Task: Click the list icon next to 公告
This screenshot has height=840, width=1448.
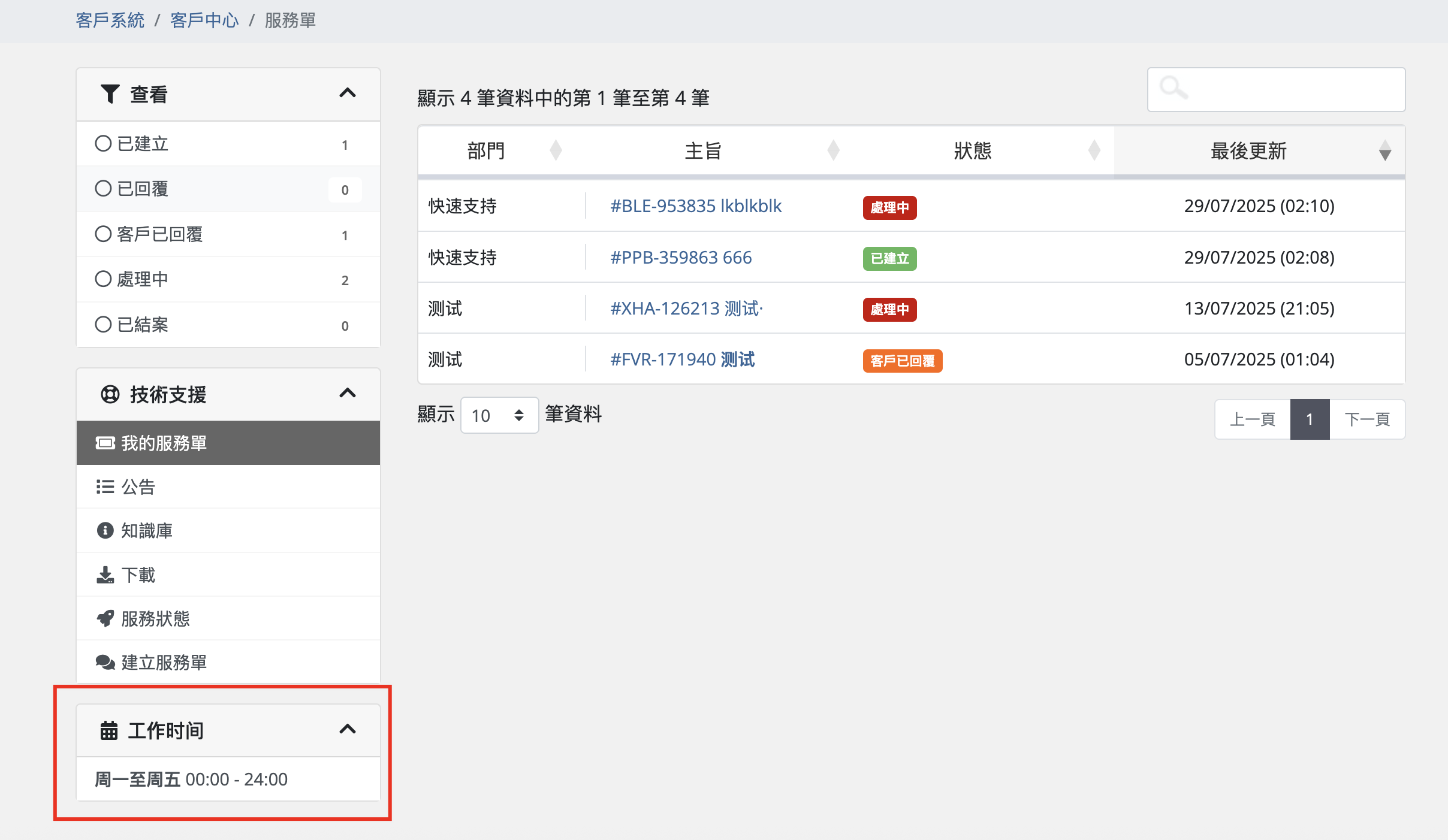Action: click(x=105, y=487)
